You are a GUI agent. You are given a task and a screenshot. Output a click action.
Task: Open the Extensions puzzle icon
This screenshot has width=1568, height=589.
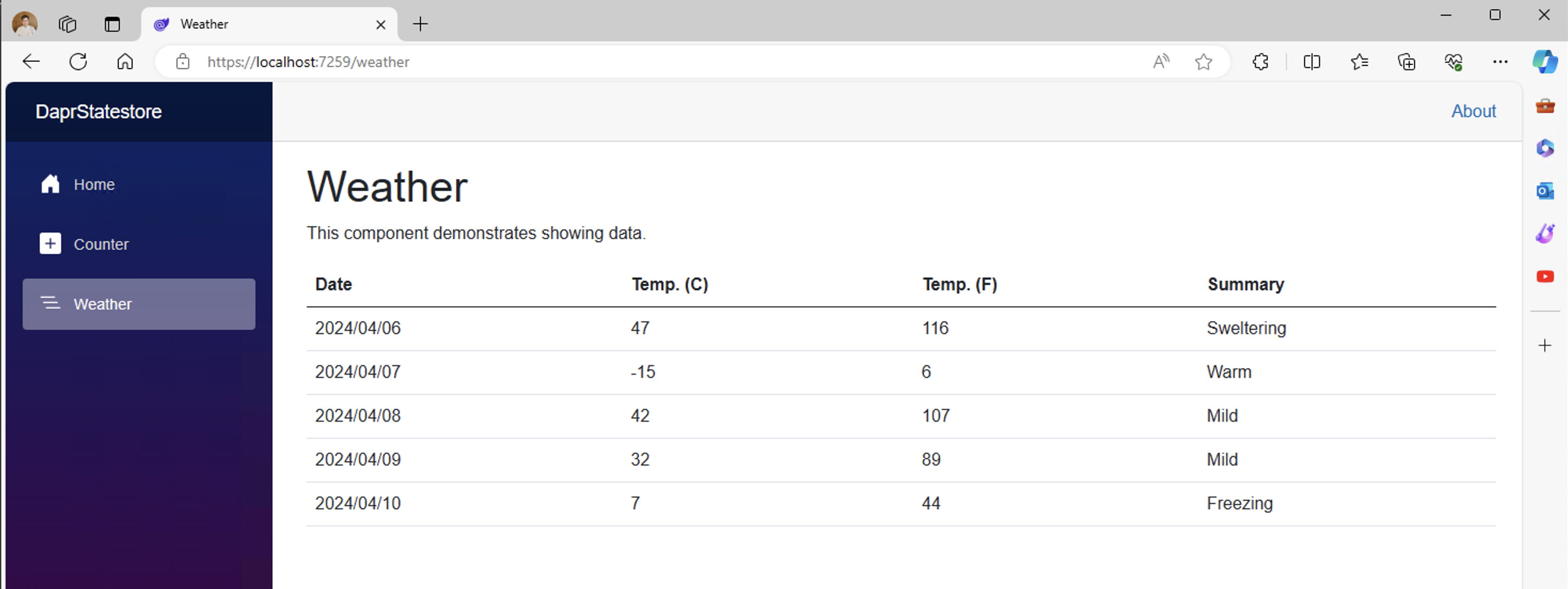click(1260, 61)
